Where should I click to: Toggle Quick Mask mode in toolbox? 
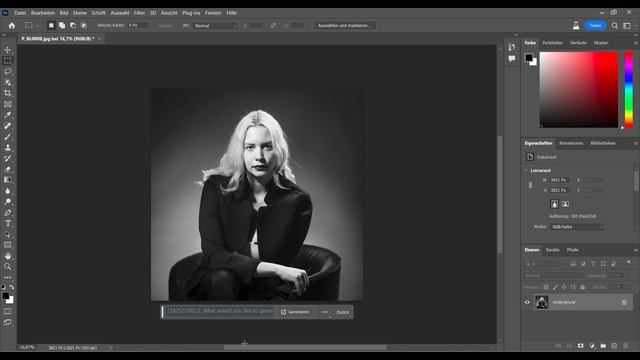point(8,311)
